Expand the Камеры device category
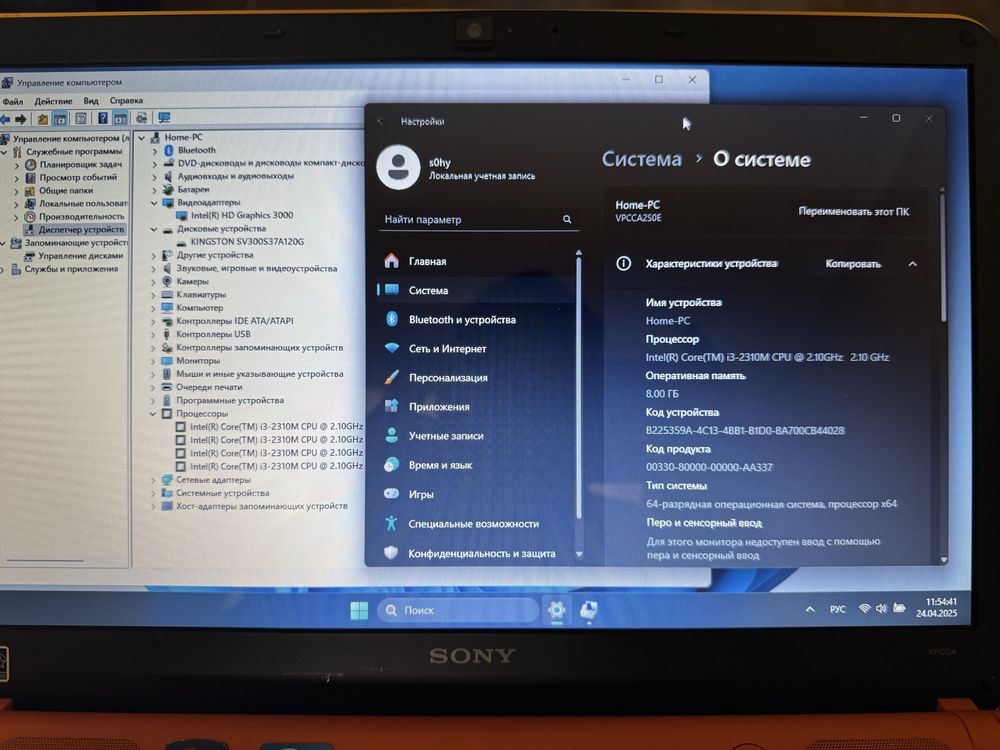Viewport: 1000px width, 750px height. tap(153, 282)
